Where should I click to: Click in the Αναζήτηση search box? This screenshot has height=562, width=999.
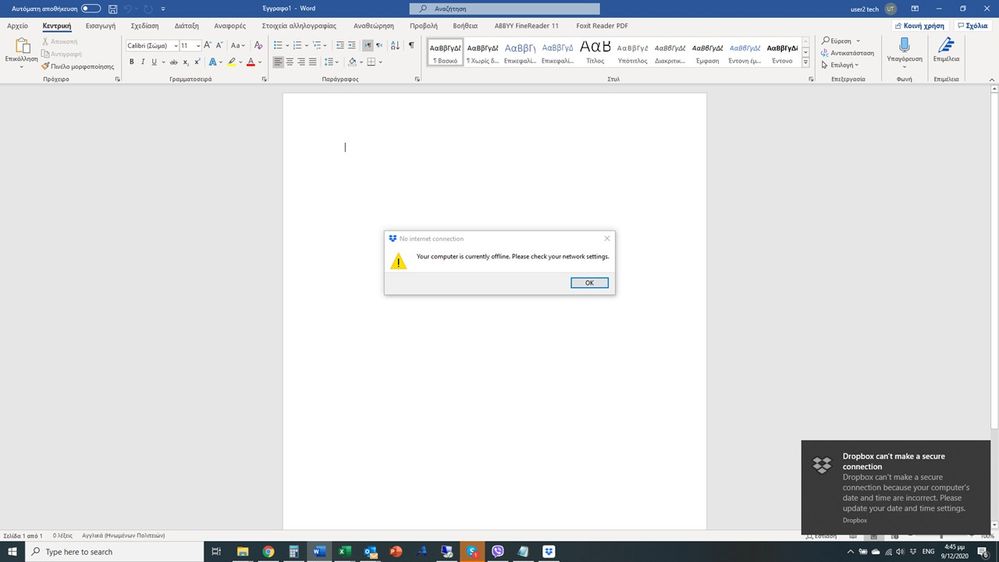(x=505, y=9)
